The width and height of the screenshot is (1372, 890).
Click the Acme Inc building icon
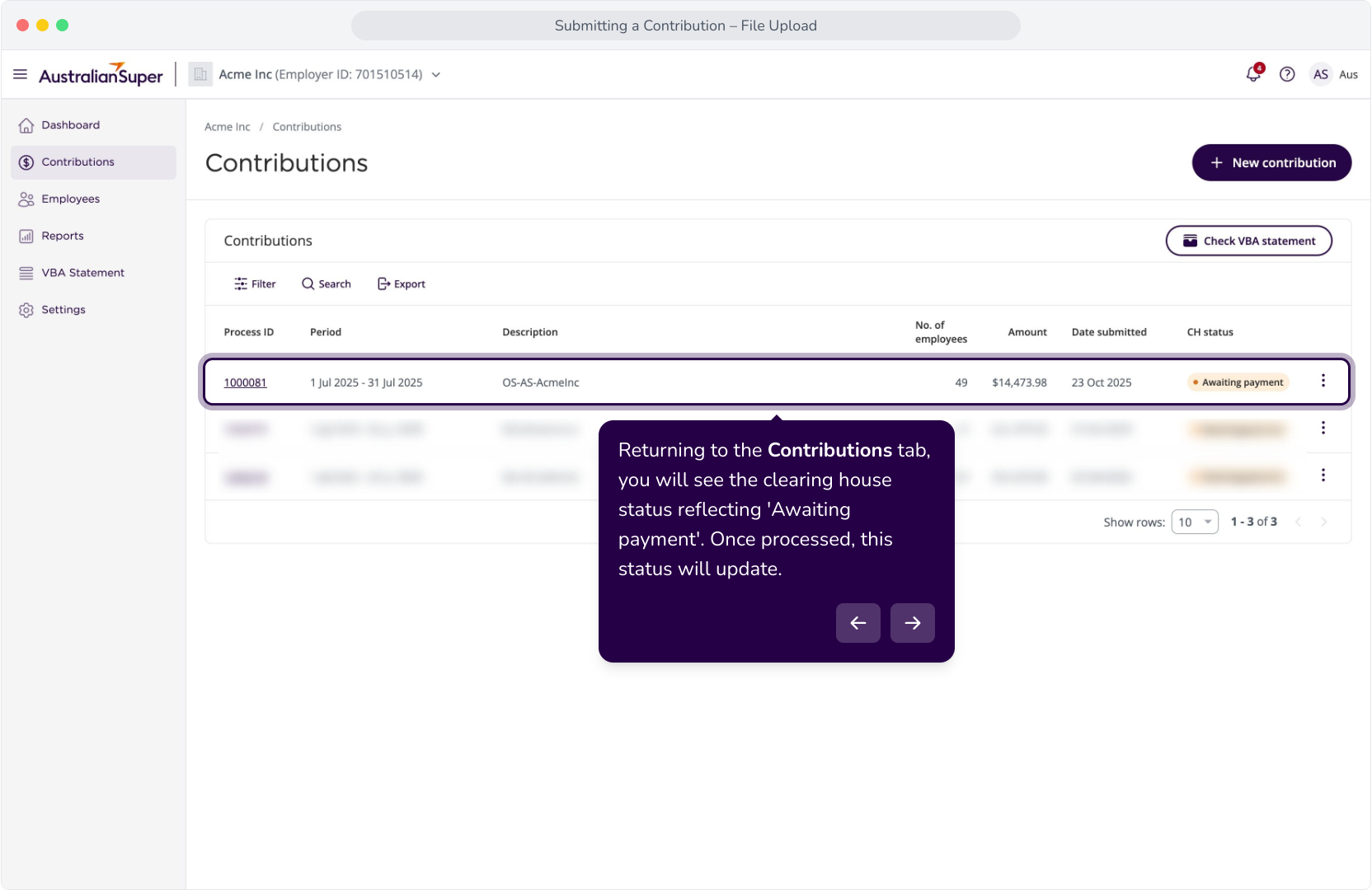point(200,74)
